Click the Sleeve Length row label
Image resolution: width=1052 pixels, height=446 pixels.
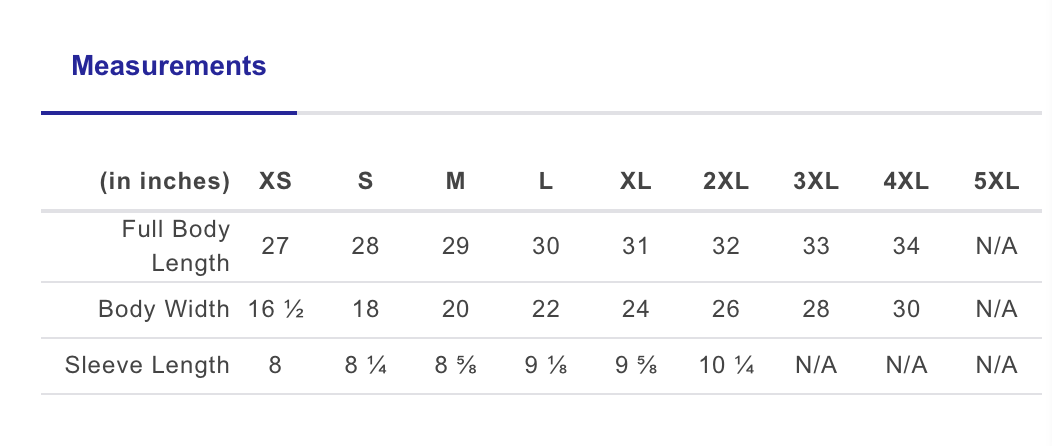pyautogui.click(x=147, y=366)
